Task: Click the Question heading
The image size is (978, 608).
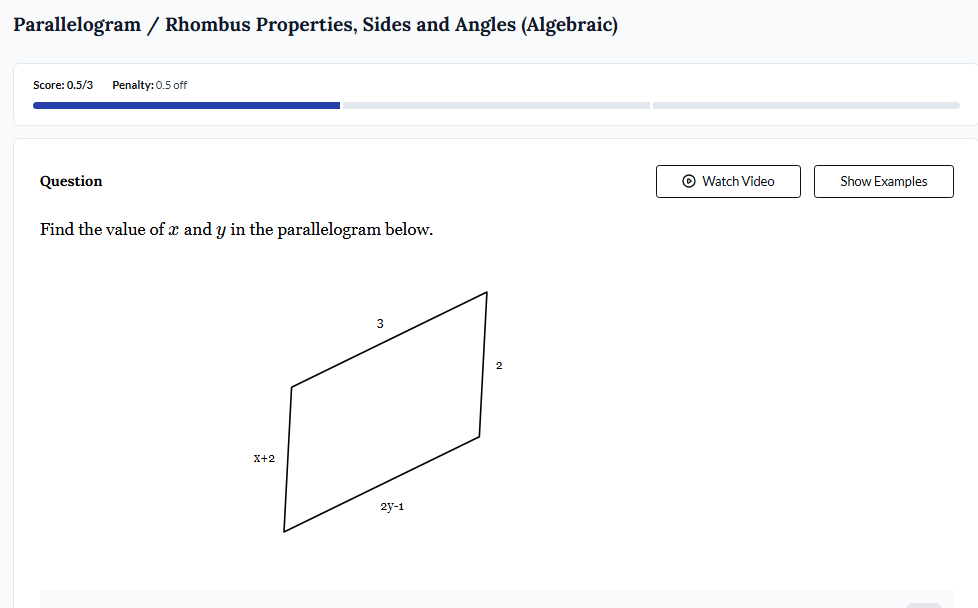Action: (x=70, y=181)
